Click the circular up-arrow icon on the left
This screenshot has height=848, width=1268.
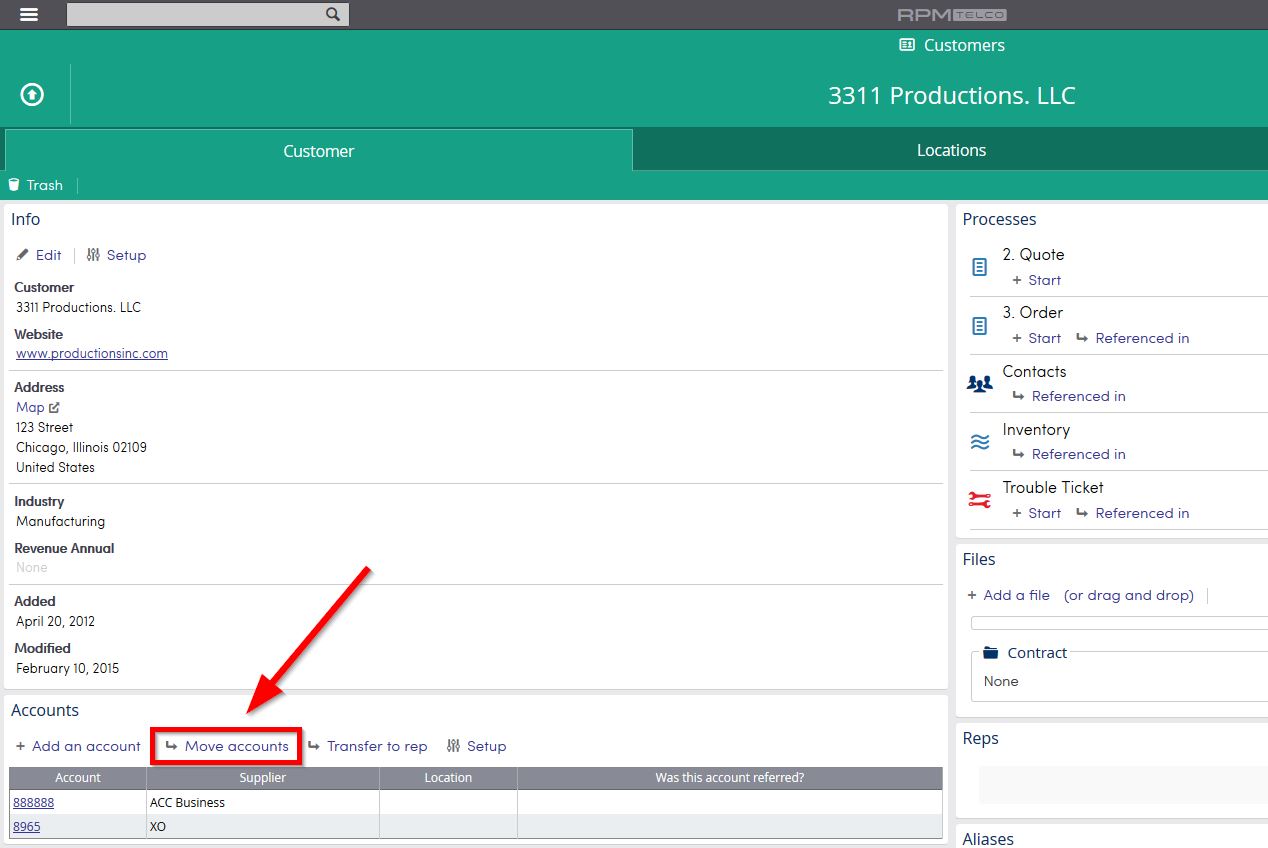[x=33, y=93]
